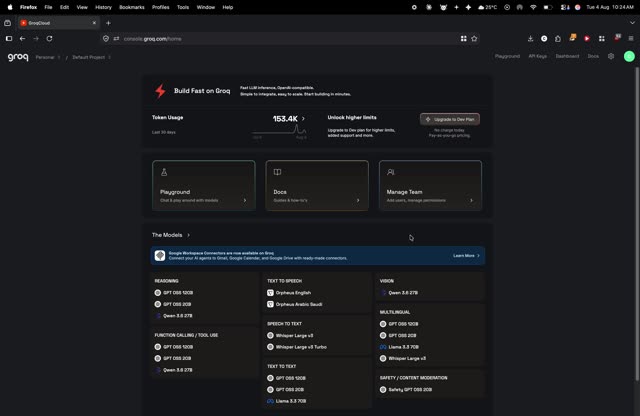This screenshot has height=416, width=640.
Task: Open Firefox File menu
Action: pyautogui.click(x=48, y=7)
